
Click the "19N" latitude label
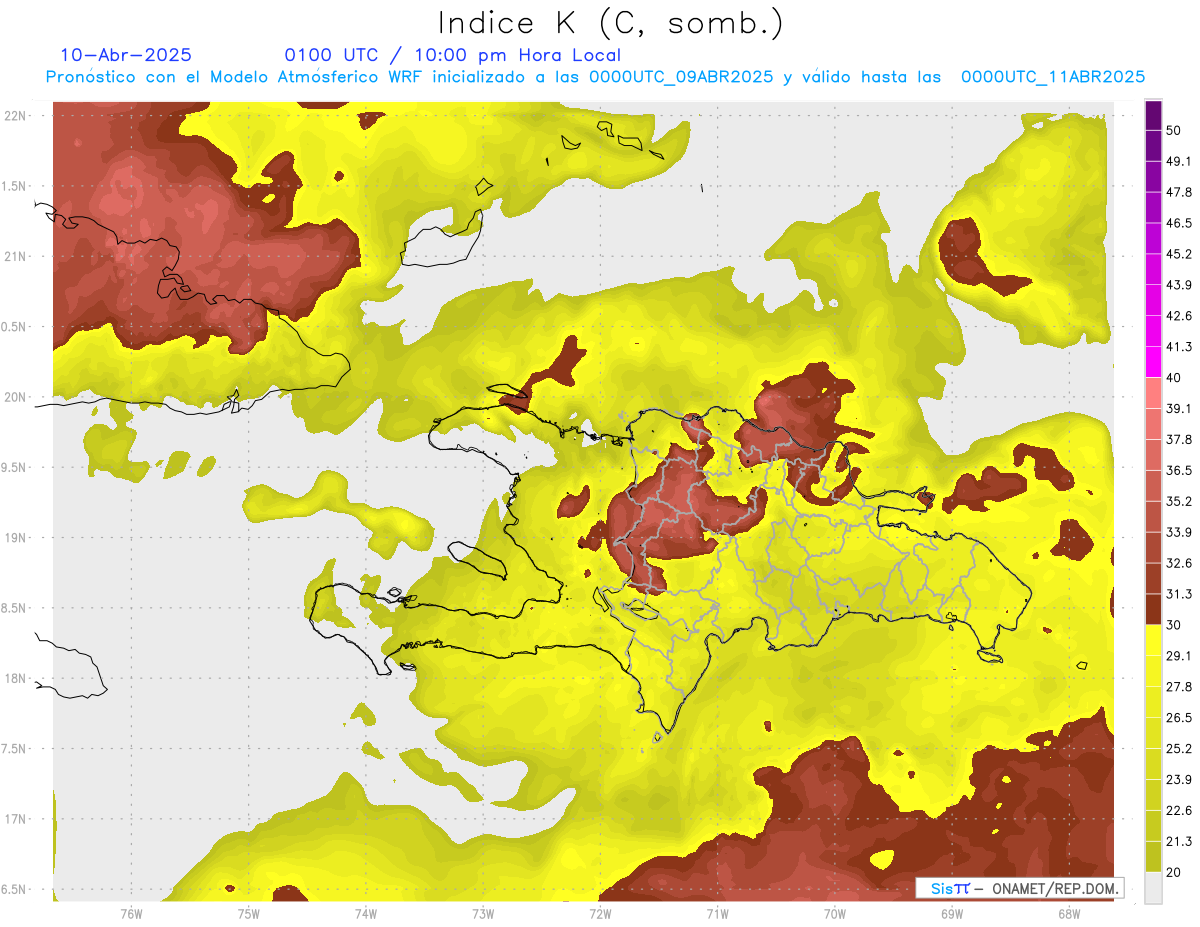[x=16, y=538]
